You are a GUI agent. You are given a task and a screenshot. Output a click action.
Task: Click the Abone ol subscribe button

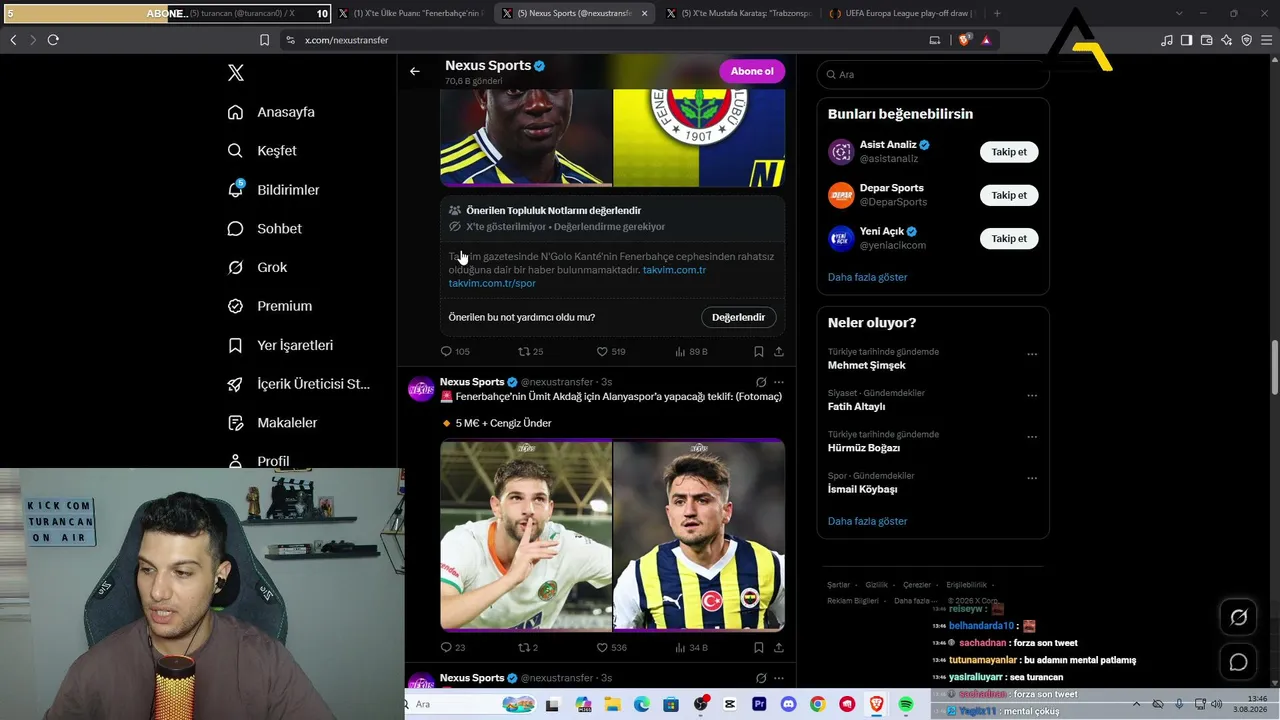(x=752, y=71)
